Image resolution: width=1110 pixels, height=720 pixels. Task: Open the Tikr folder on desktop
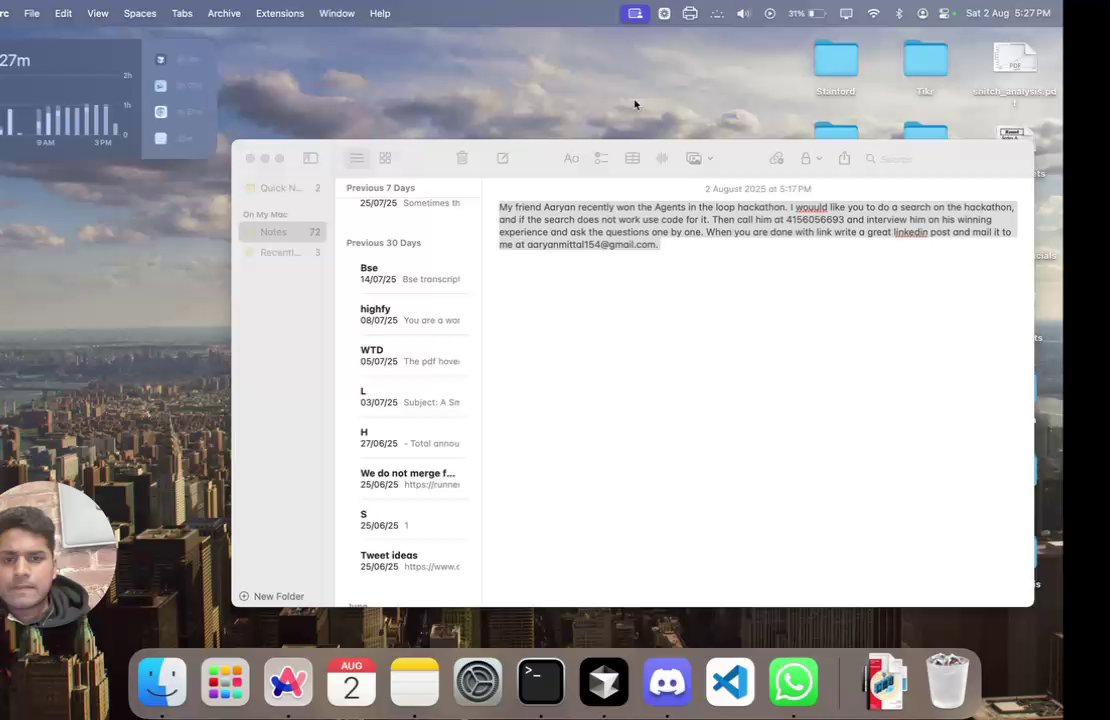click(925, 67)
